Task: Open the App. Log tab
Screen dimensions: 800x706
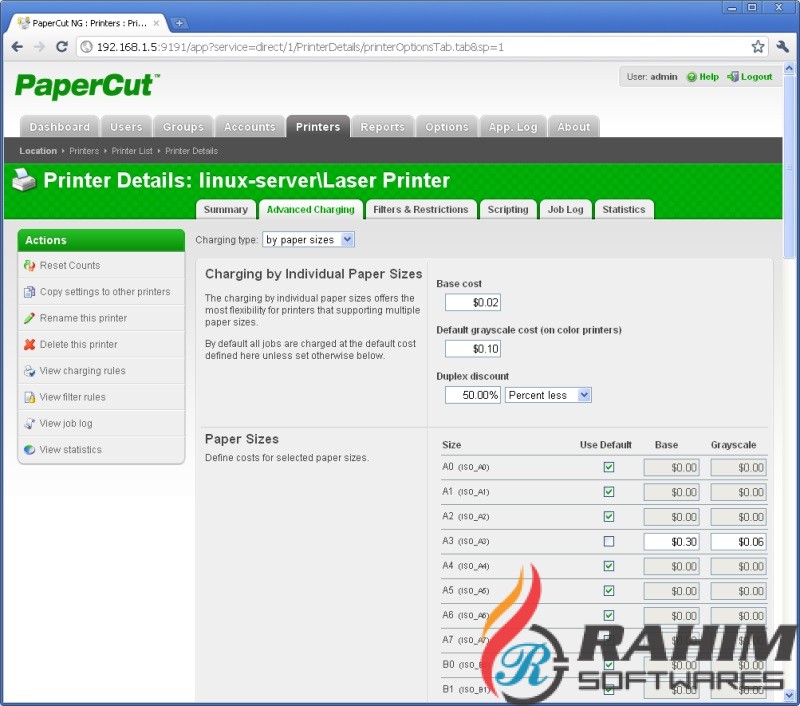Action: click(513, 127)
